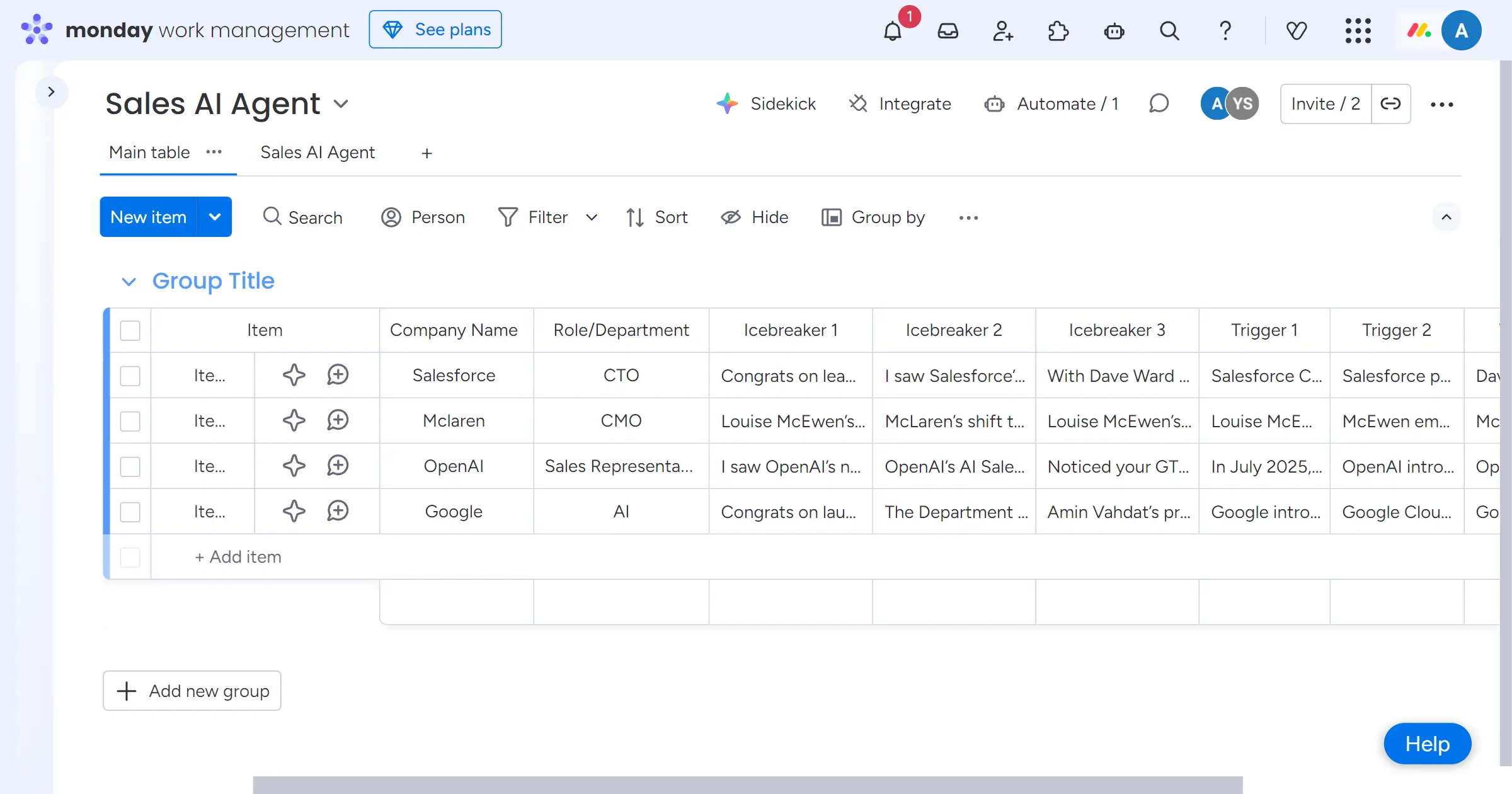Add update to Google row
This screenshot has width=1512, height=794.
pyautogui.click(x=338, y=511)
